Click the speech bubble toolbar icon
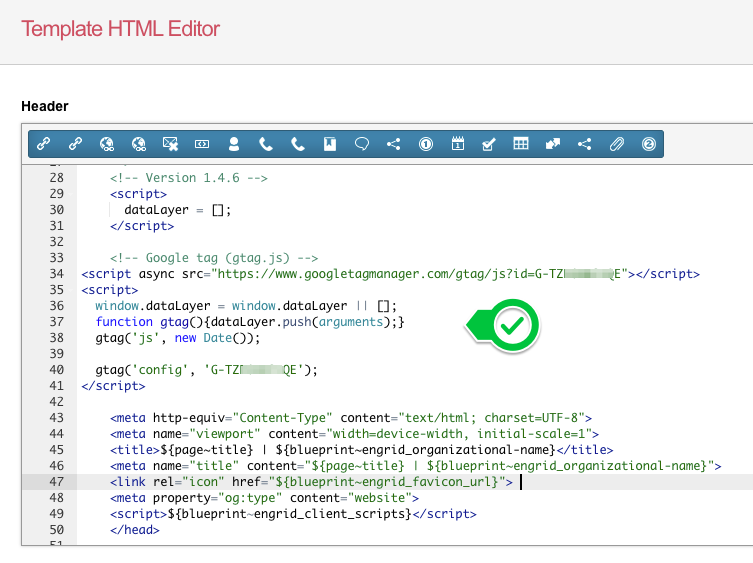The width and height of the screenshot is (753, 563). pyautogui.click(x=361, y=144)
